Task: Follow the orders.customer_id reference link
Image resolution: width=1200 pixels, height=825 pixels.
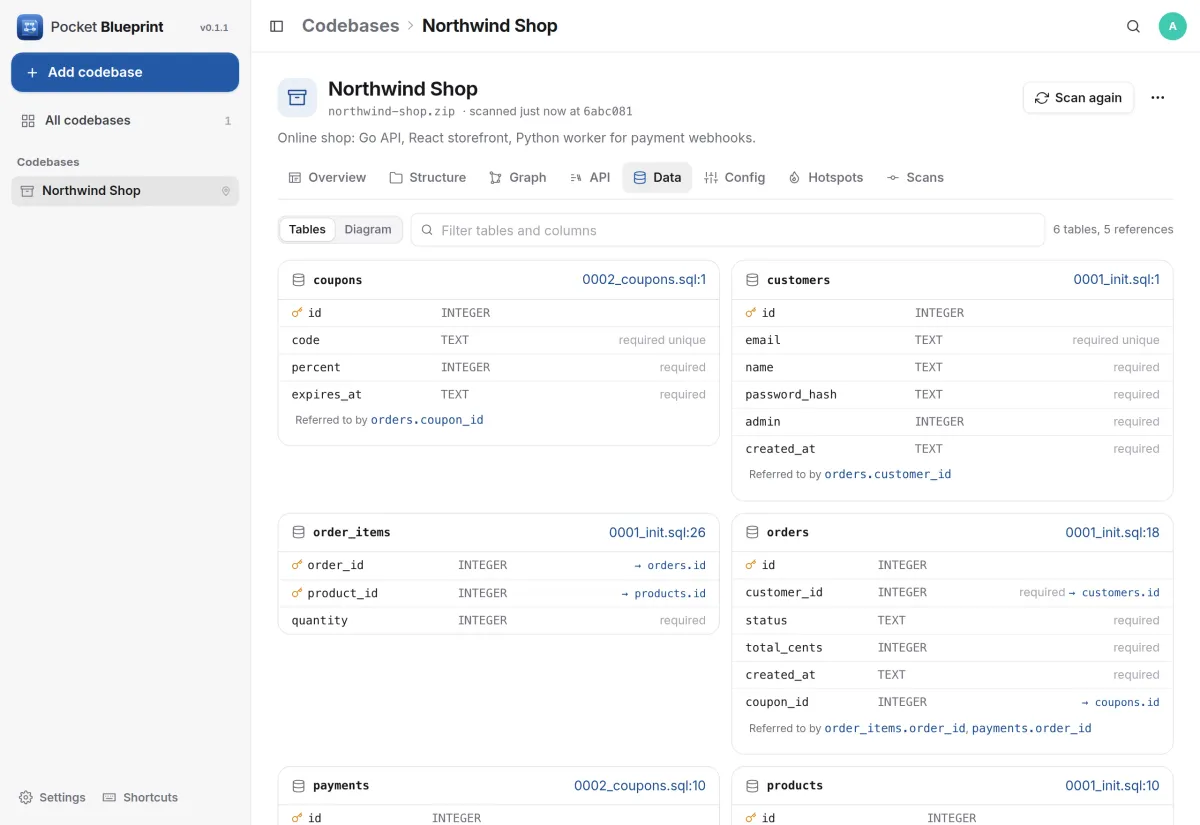Action: [888, 475]
